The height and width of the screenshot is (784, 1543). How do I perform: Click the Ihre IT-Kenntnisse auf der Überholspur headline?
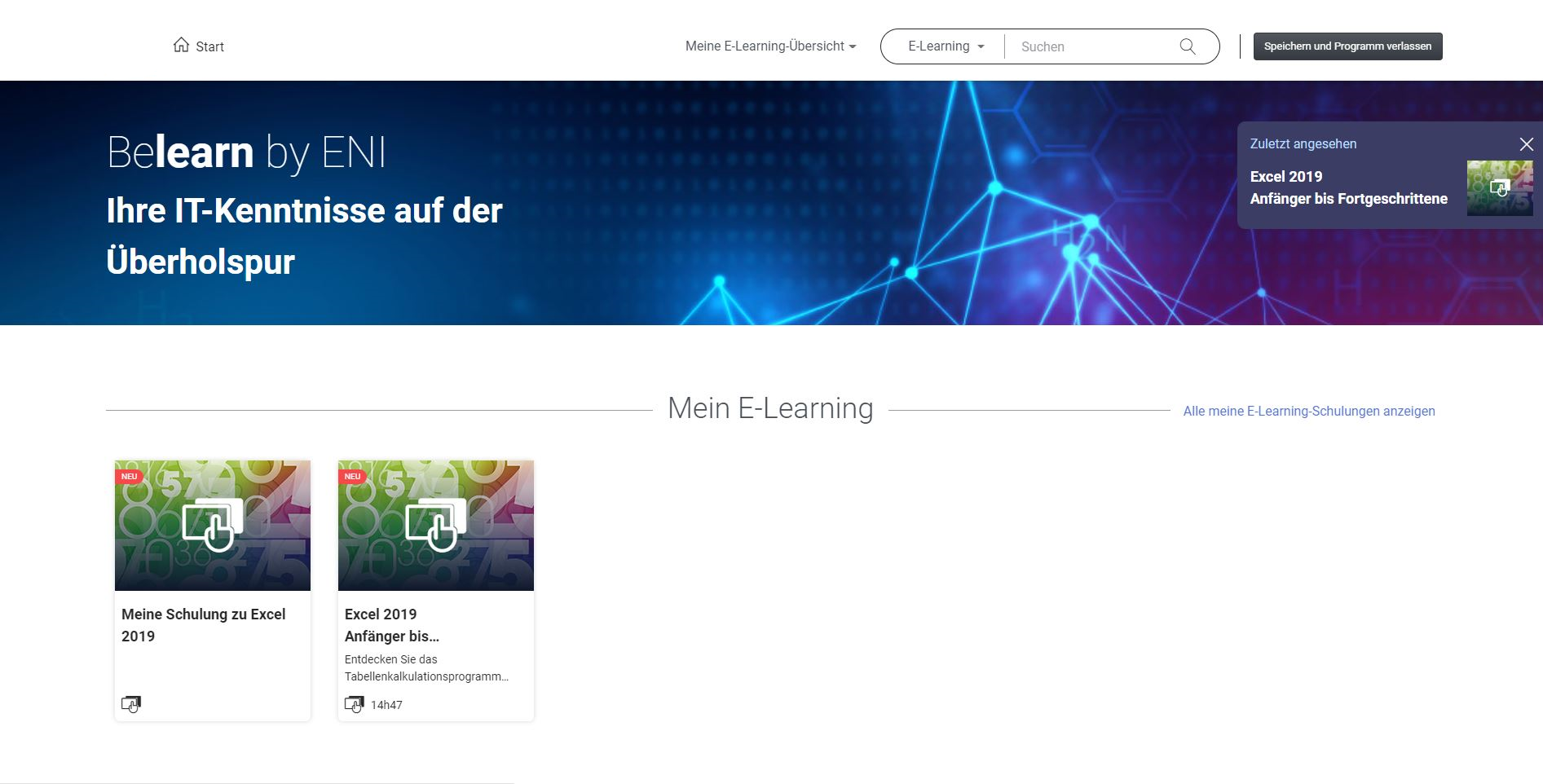(304, 236)
